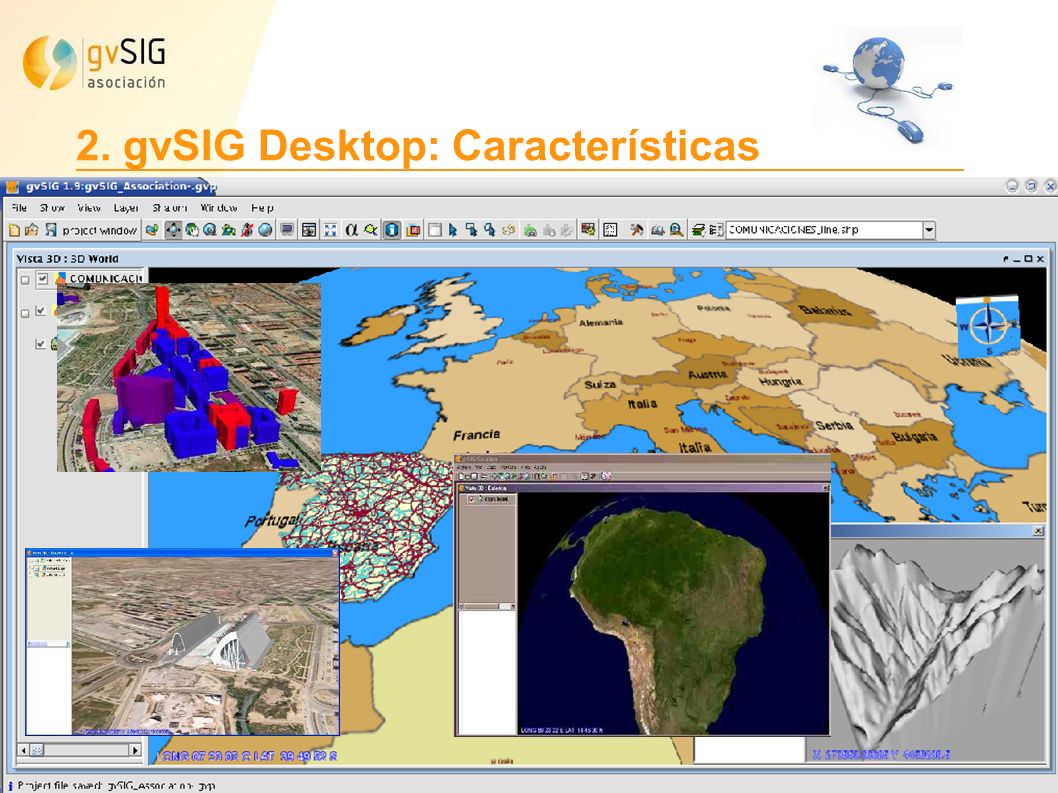
Task: Click the overlapping red squares icon
Action: 414,230
